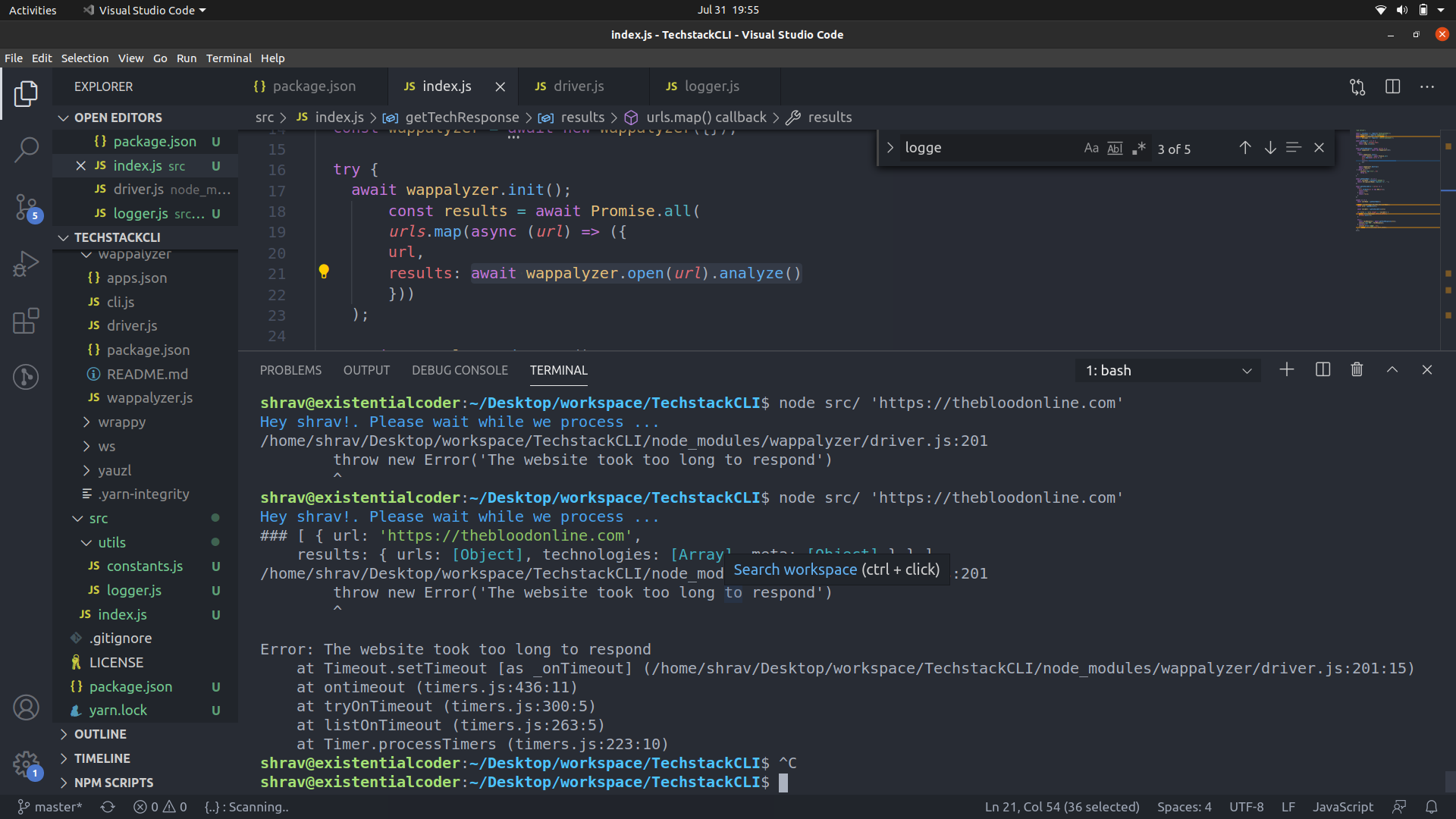Go to previous find match
Viewport: 1456px width, 819px height.
pyautogui.click(x=1245, y=148)
